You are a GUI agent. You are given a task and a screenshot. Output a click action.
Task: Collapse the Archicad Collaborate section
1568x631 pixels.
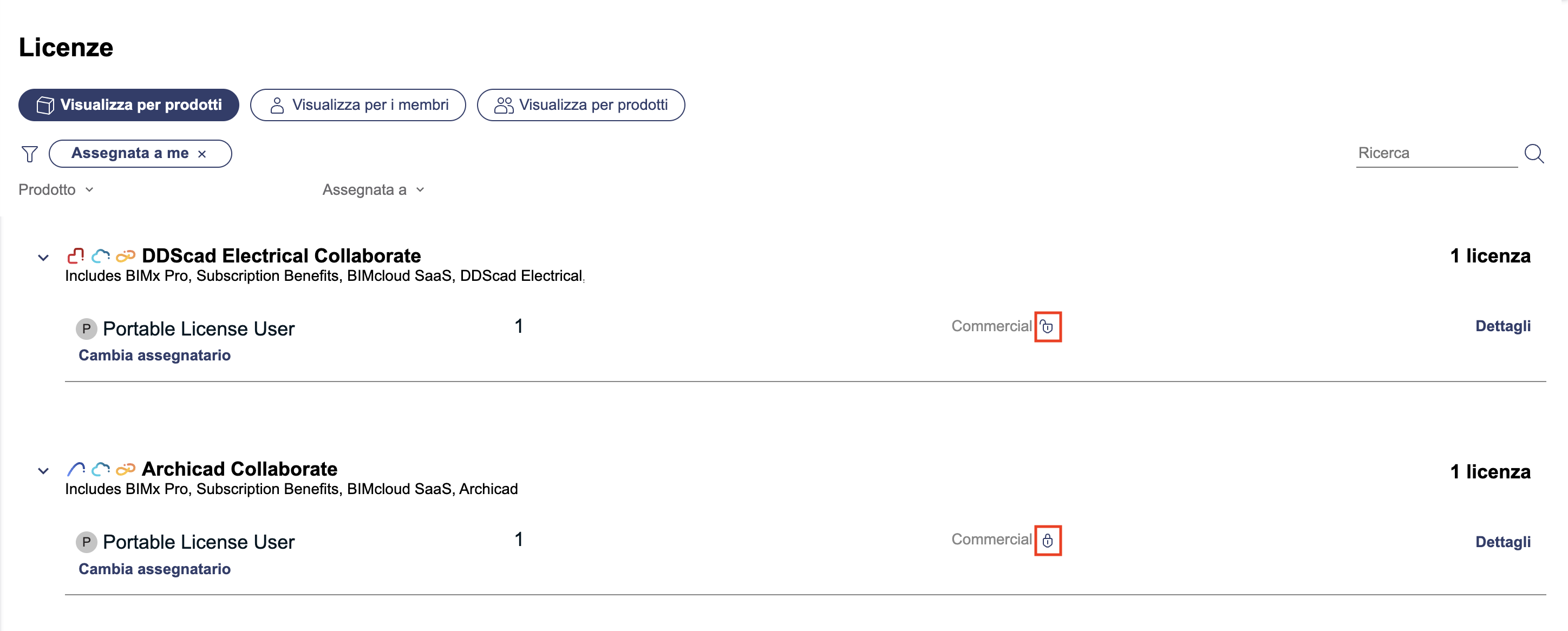tap(43, 471)
